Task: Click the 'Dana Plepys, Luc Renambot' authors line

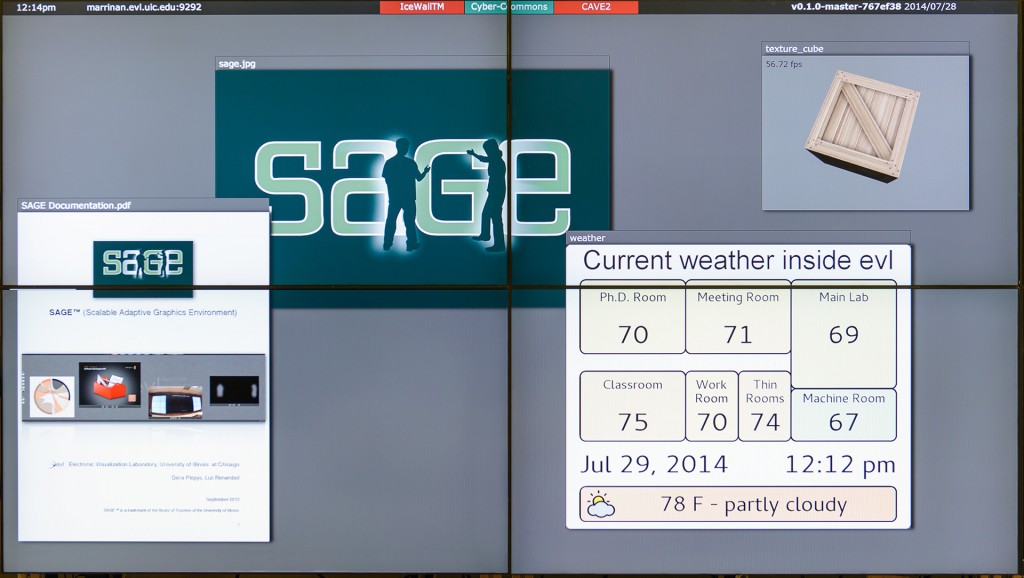Action: (205, 478)
